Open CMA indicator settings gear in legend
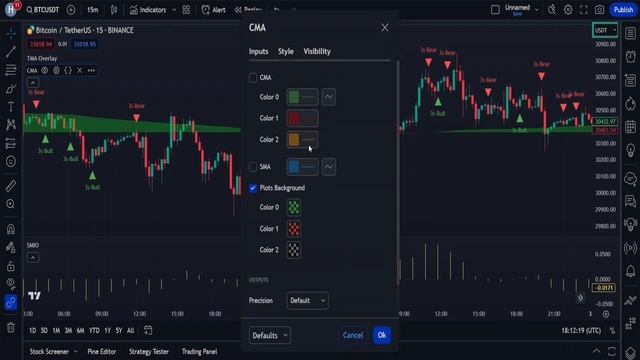This screenshot has width=640, height=360. click(56, 70)
